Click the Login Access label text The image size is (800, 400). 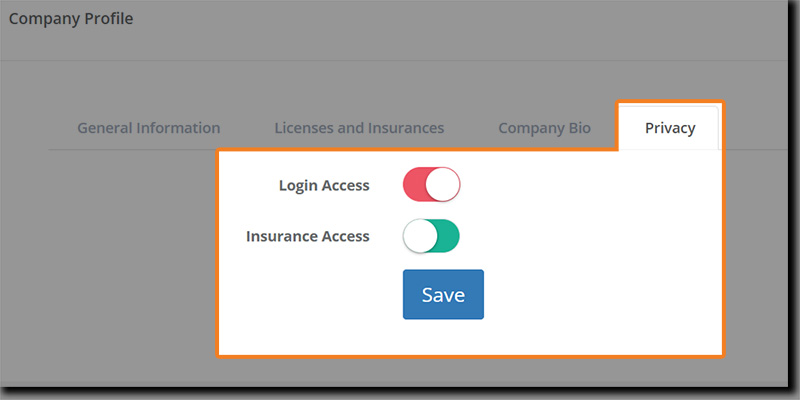[324, 185]
